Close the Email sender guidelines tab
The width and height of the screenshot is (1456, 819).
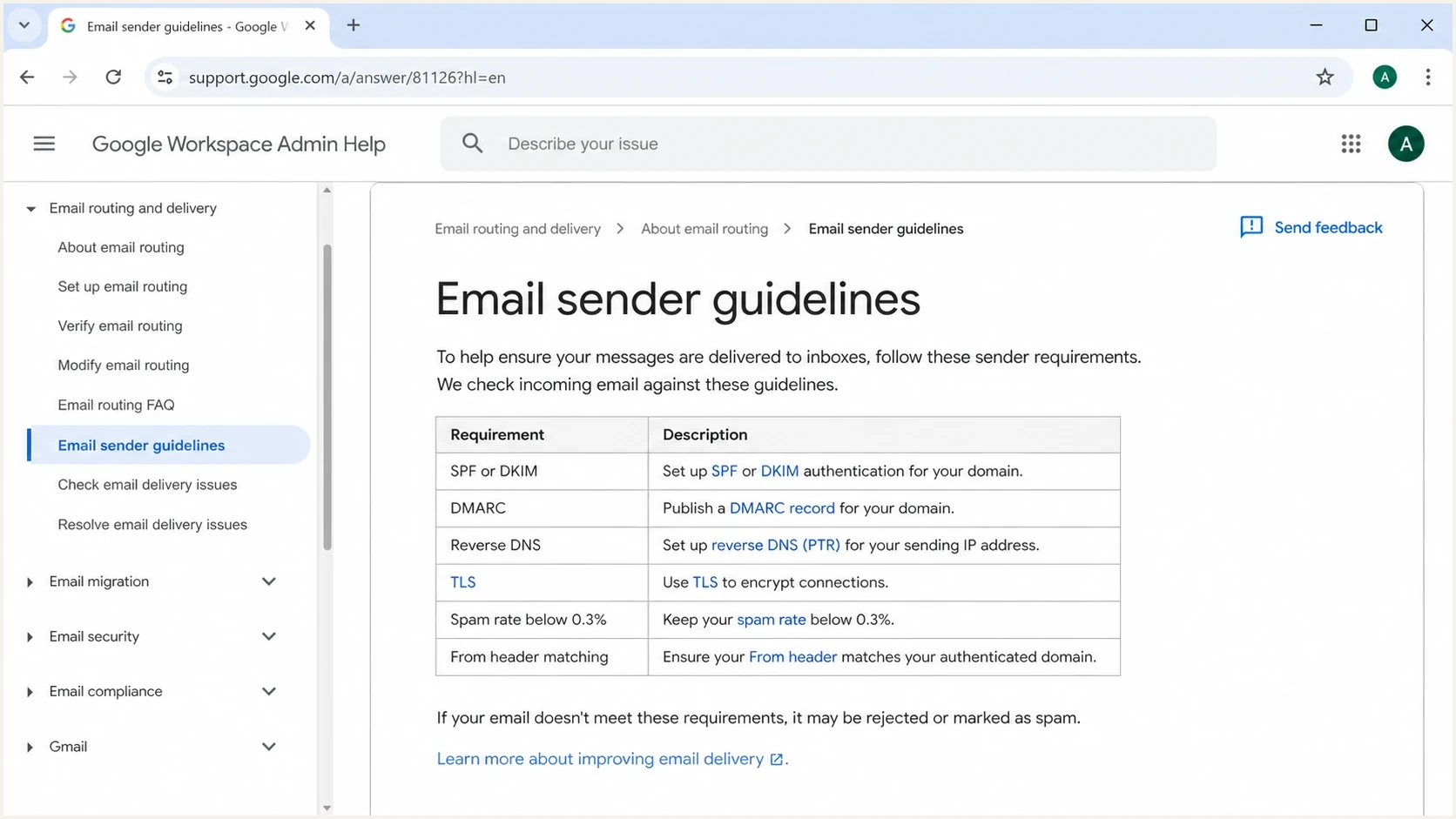click(x=310, y=26)
